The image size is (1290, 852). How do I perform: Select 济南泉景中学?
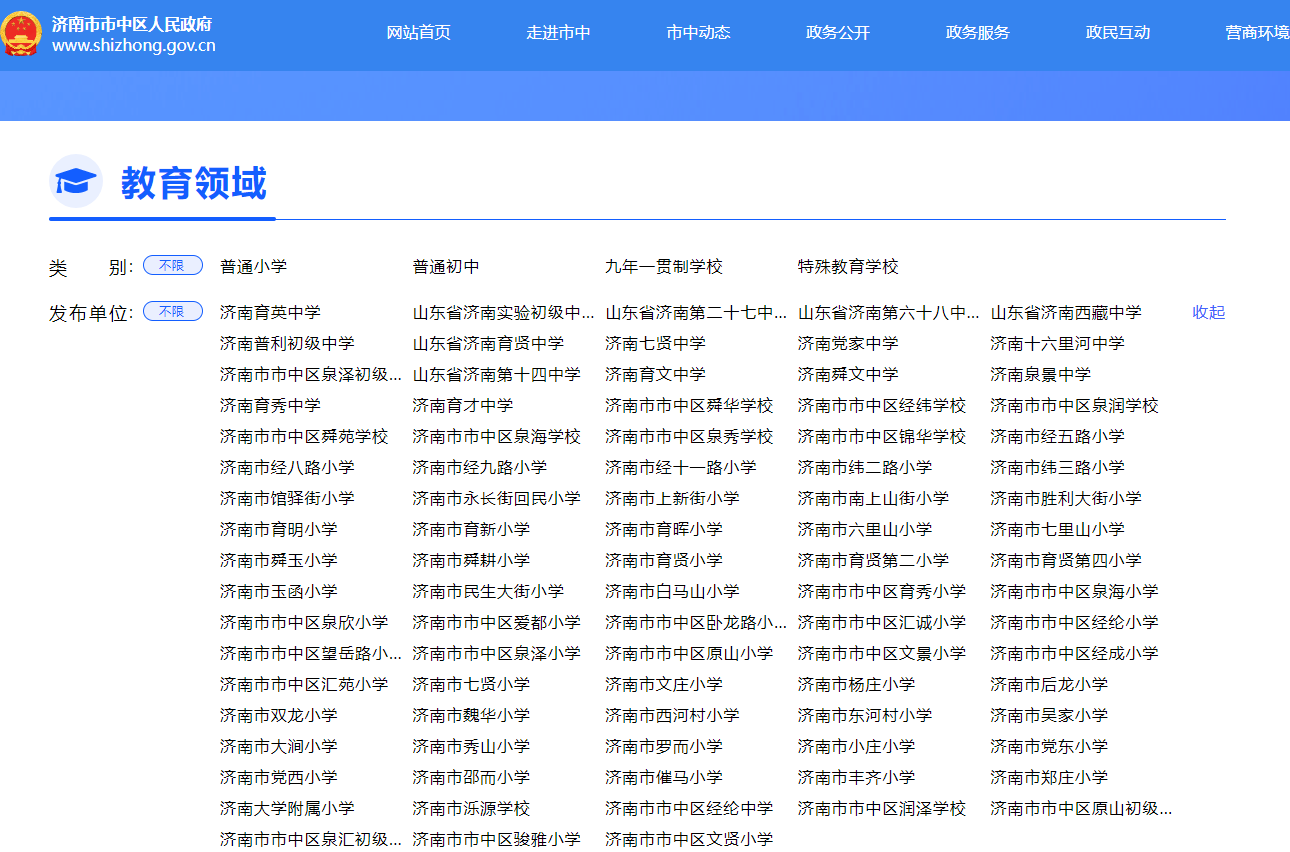[x=1040, y=374]
